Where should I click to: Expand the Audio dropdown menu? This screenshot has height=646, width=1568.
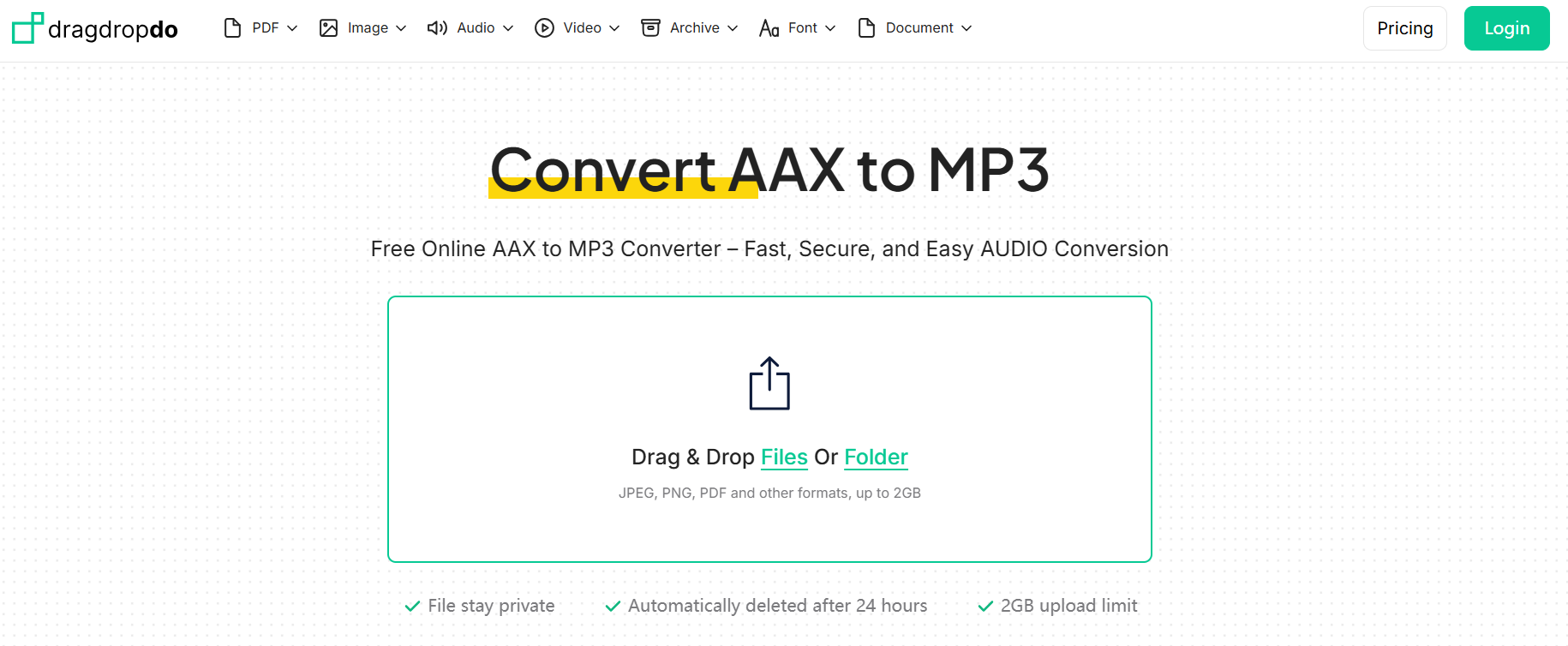coord(511,28)
